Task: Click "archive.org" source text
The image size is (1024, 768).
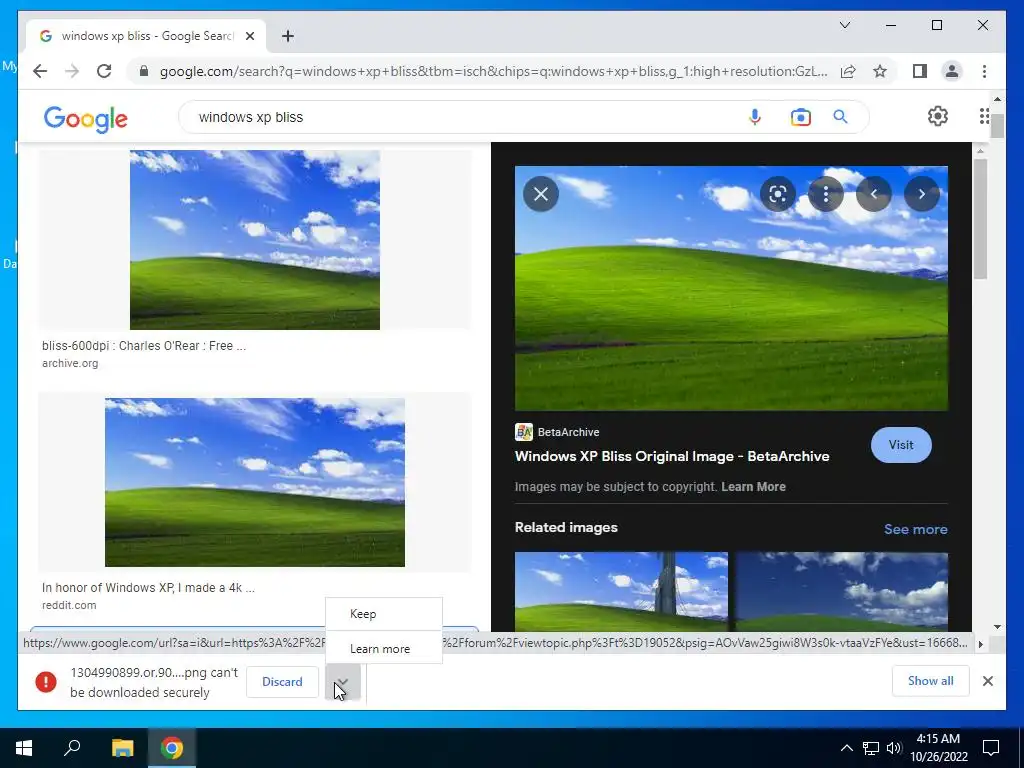Action: [70, 363]
